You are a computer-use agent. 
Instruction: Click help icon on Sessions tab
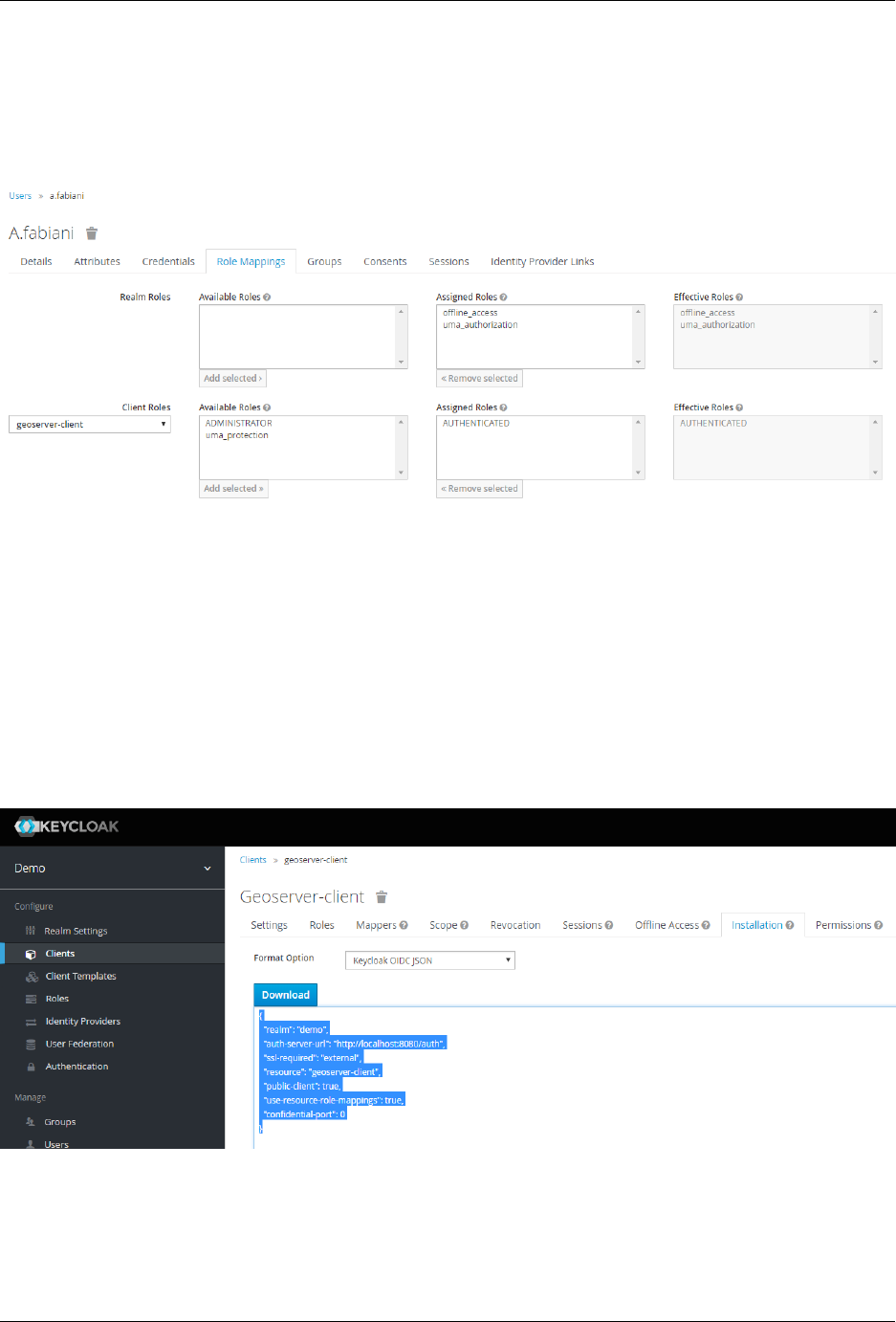pos(609,925)
